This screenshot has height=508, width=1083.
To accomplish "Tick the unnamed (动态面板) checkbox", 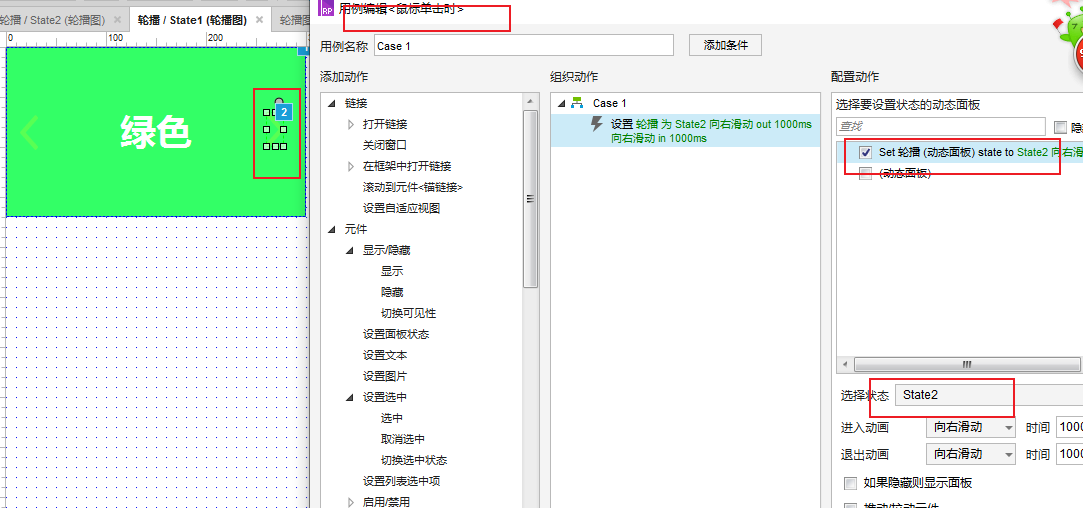I will point(865,173).
